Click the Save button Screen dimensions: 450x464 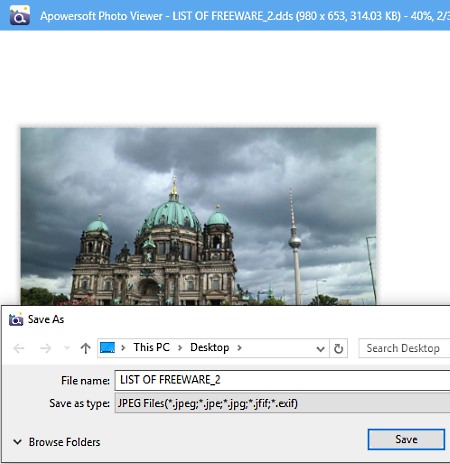pos(406,439)
